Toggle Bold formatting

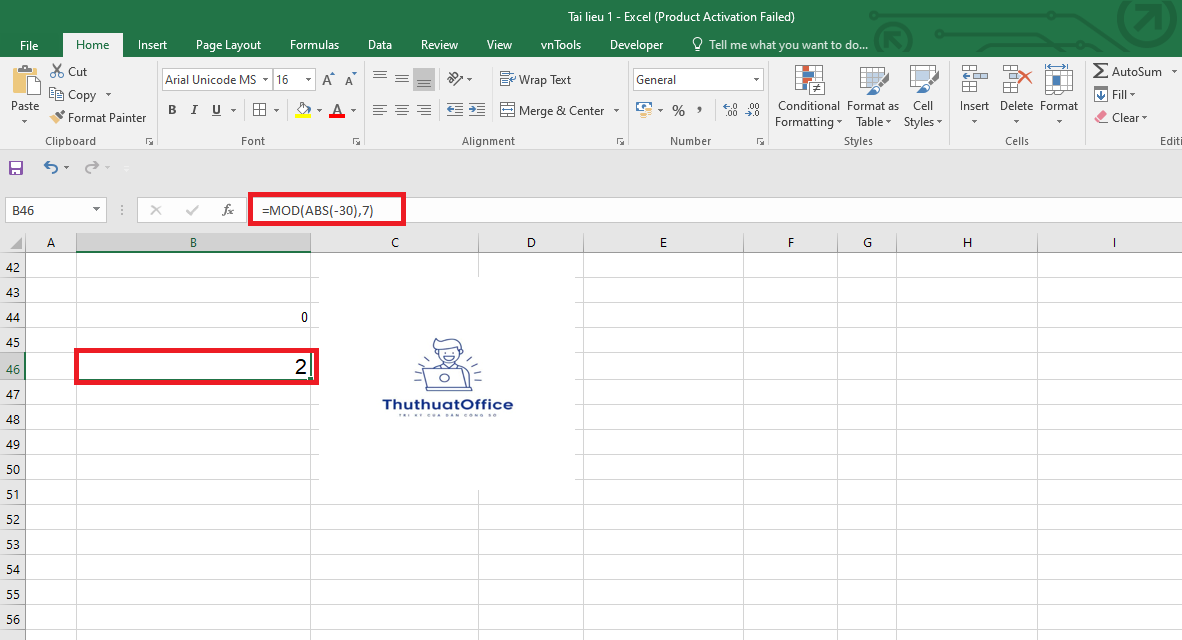point(172,110)
